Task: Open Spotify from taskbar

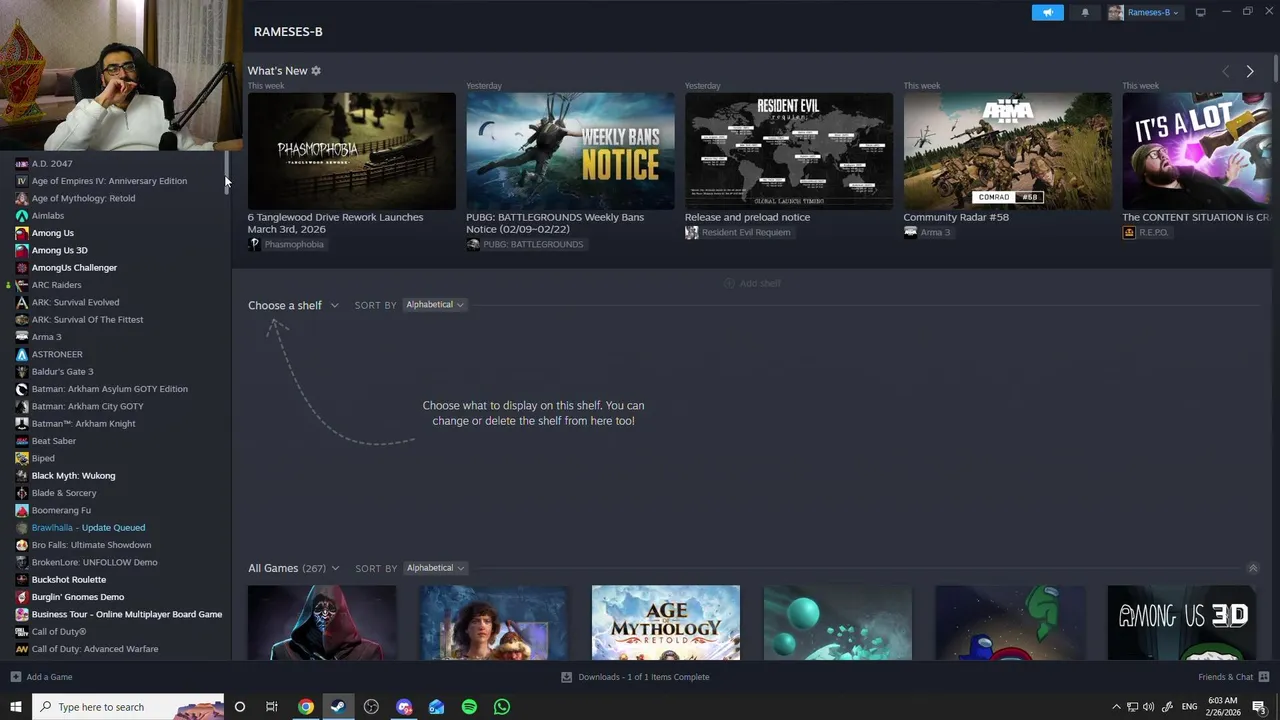Action: click(469, 707)
